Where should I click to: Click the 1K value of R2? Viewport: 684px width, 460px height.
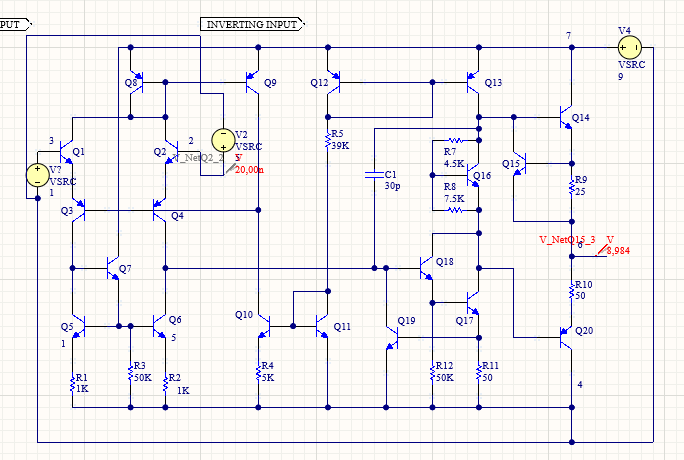tap(183, 390)
